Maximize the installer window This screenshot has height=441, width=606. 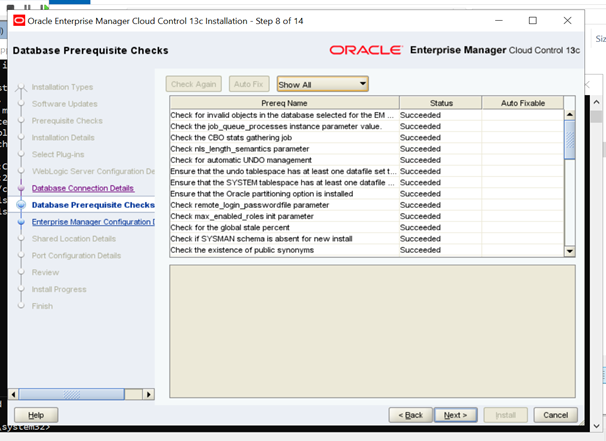pos(532,20)
